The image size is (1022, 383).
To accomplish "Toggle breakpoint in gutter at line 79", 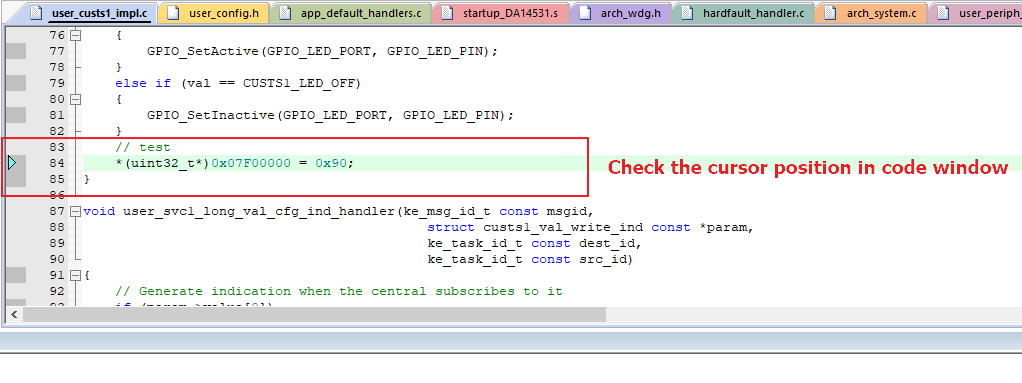I will point(16,83).
